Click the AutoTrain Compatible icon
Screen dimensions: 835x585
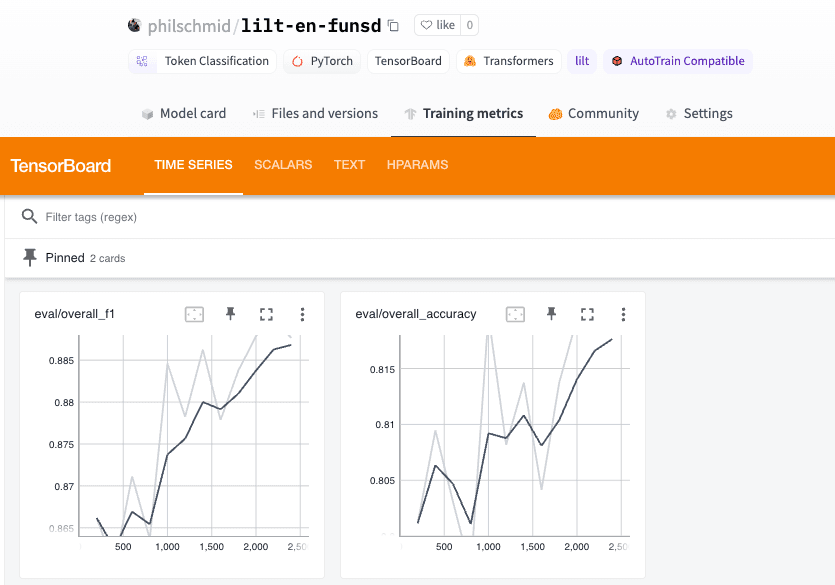[x=617, y=61]
